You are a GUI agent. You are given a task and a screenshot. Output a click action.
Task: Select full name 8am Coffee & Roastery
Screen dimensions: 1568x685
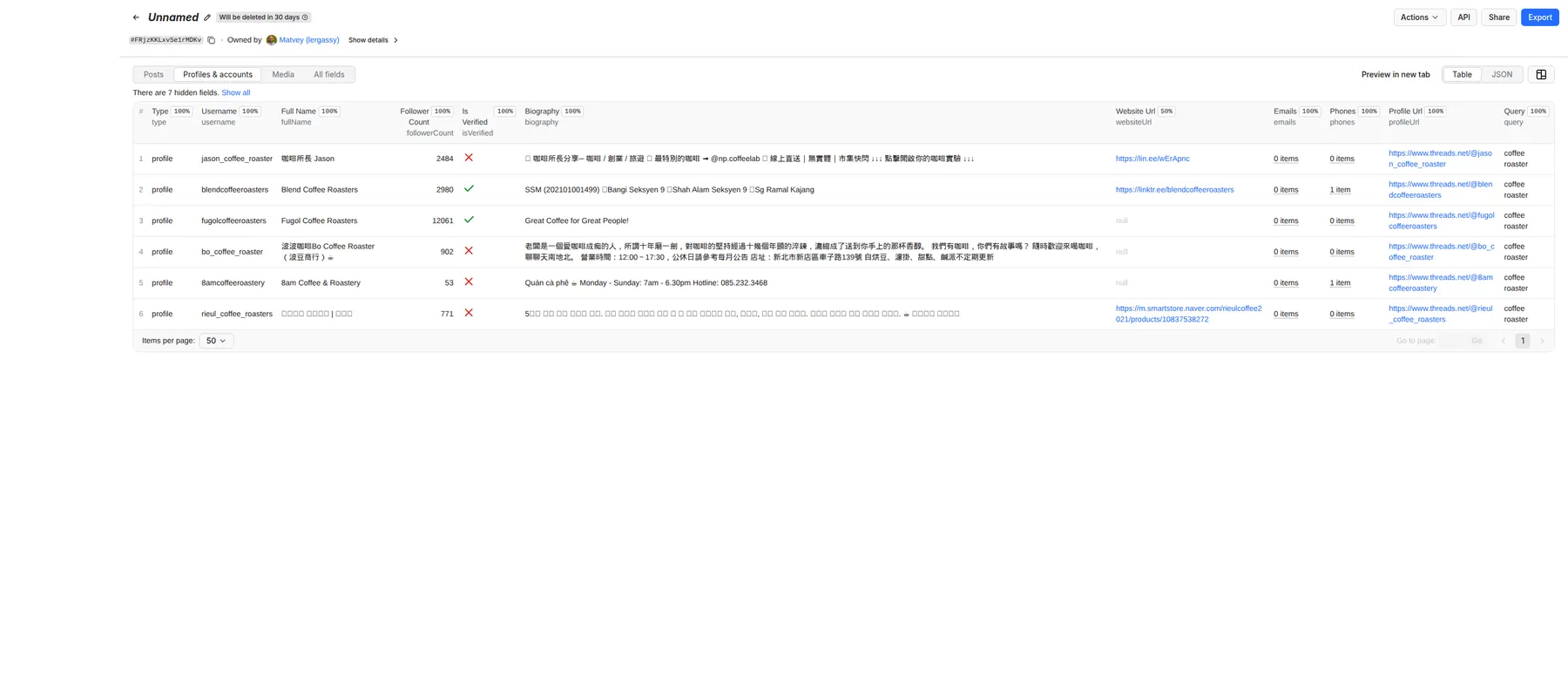click(x=321, y=283)
